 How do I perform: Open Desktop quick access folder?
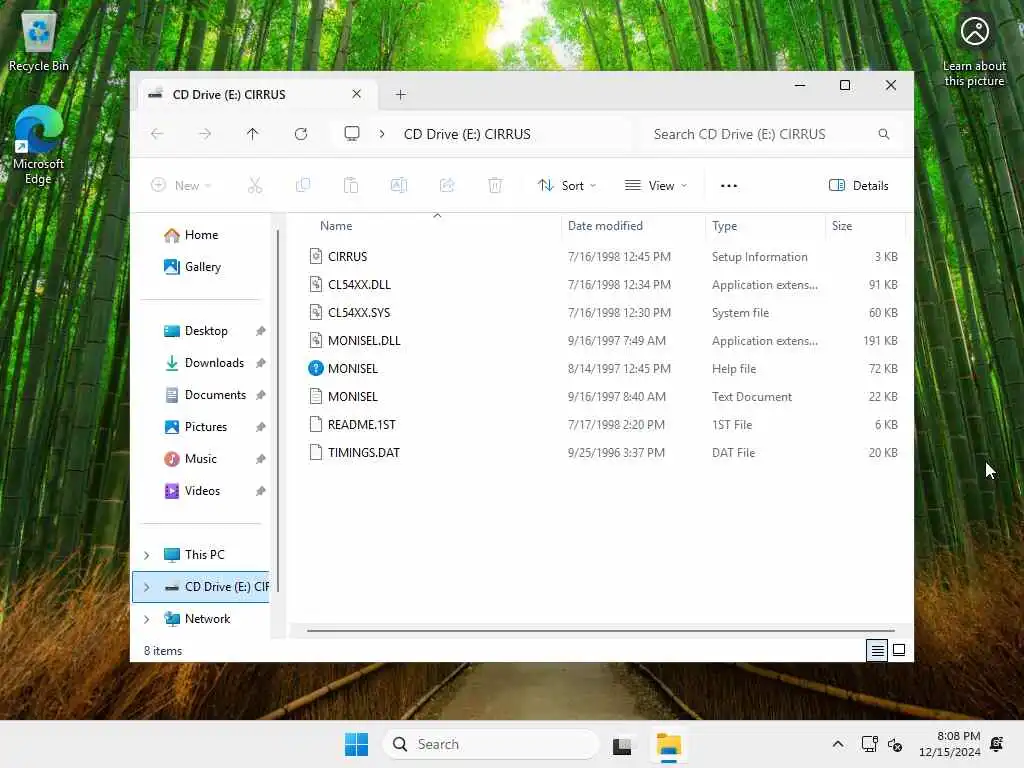click(x=206, y=330)
